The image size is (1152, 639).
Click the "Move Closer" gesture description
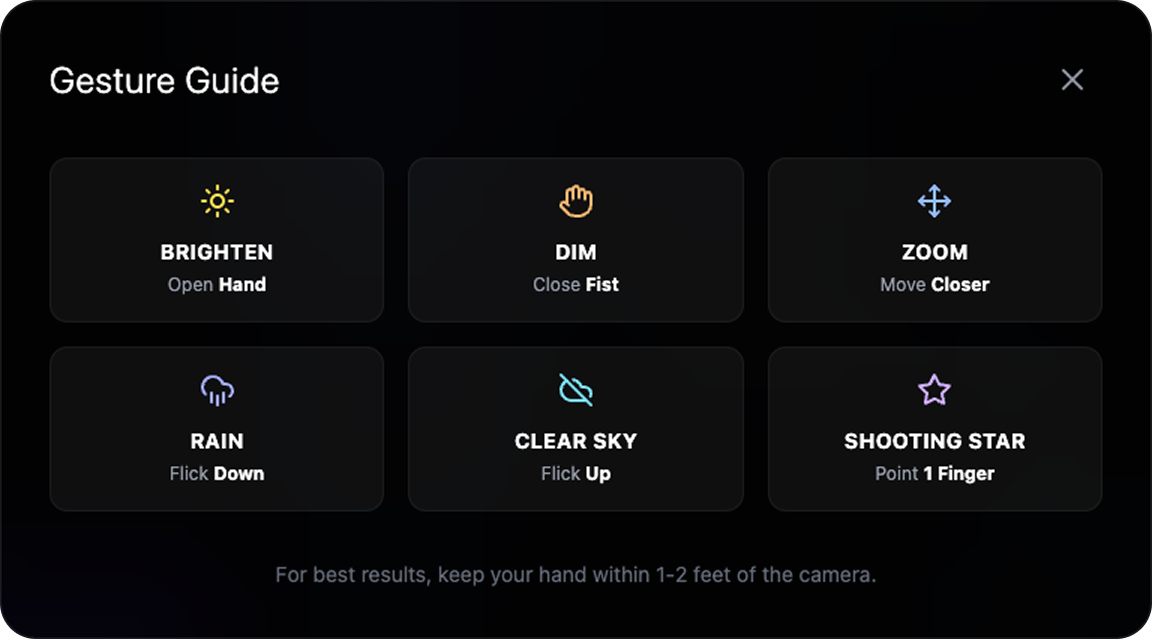point(934,285)
